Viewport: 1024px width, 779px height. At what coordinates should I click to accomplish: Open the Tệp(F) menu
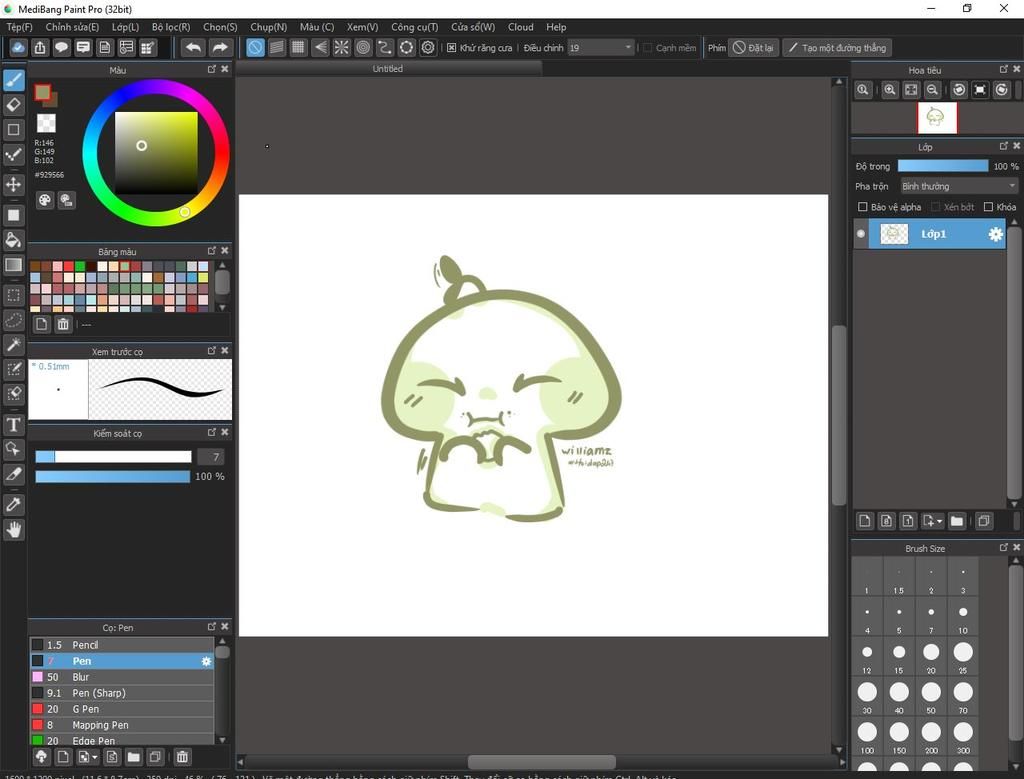click(20, 27)
